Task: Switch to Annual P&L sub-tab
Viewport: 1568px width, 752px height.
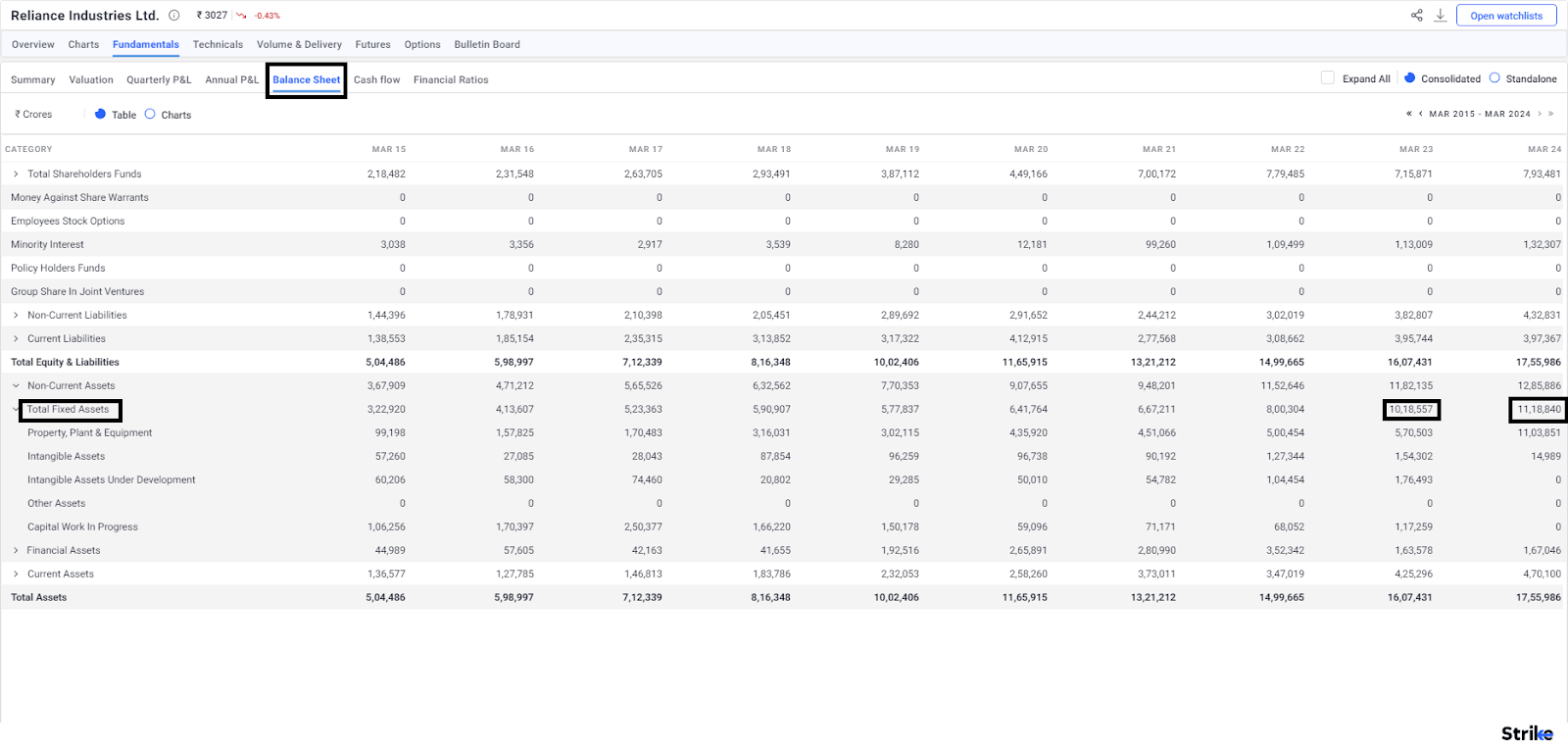Action: click(232, 79)
